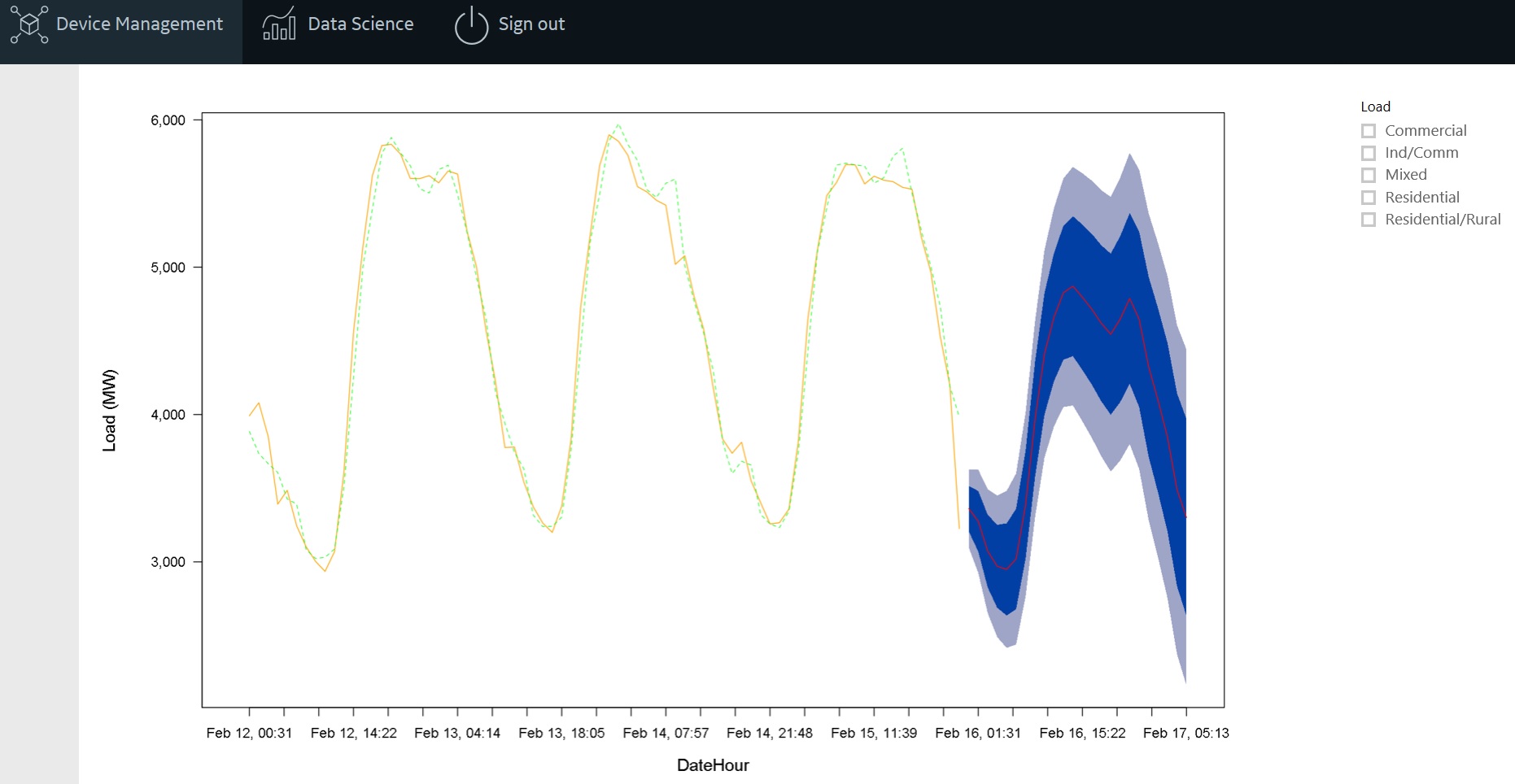Click the Data Science bar chart icon
This screenshot has height=784, width=1515.
pyautogui.click(x=279, y=24)
